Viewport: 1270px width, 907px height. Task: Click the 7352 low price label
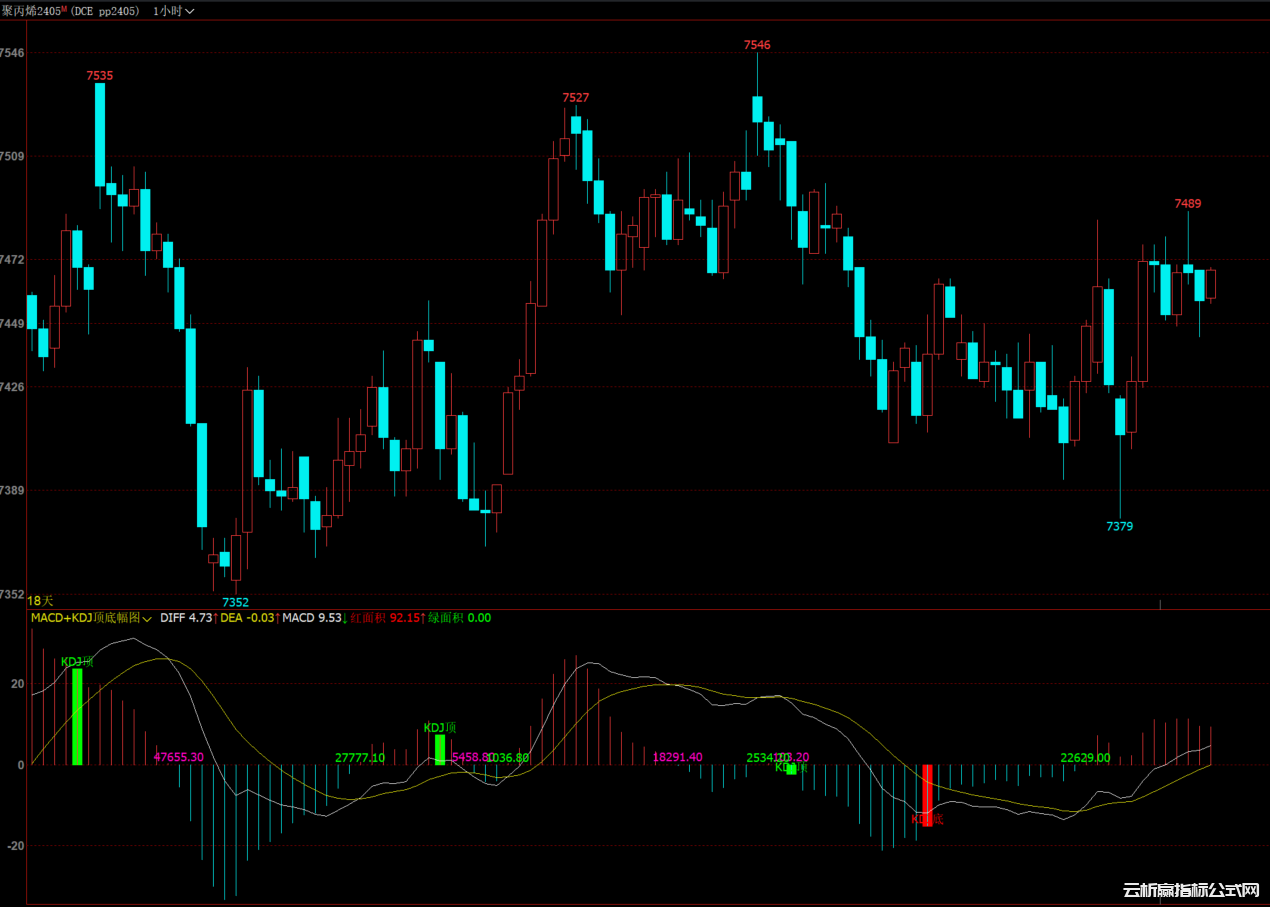pyautogui.click(x=235, y=602)
